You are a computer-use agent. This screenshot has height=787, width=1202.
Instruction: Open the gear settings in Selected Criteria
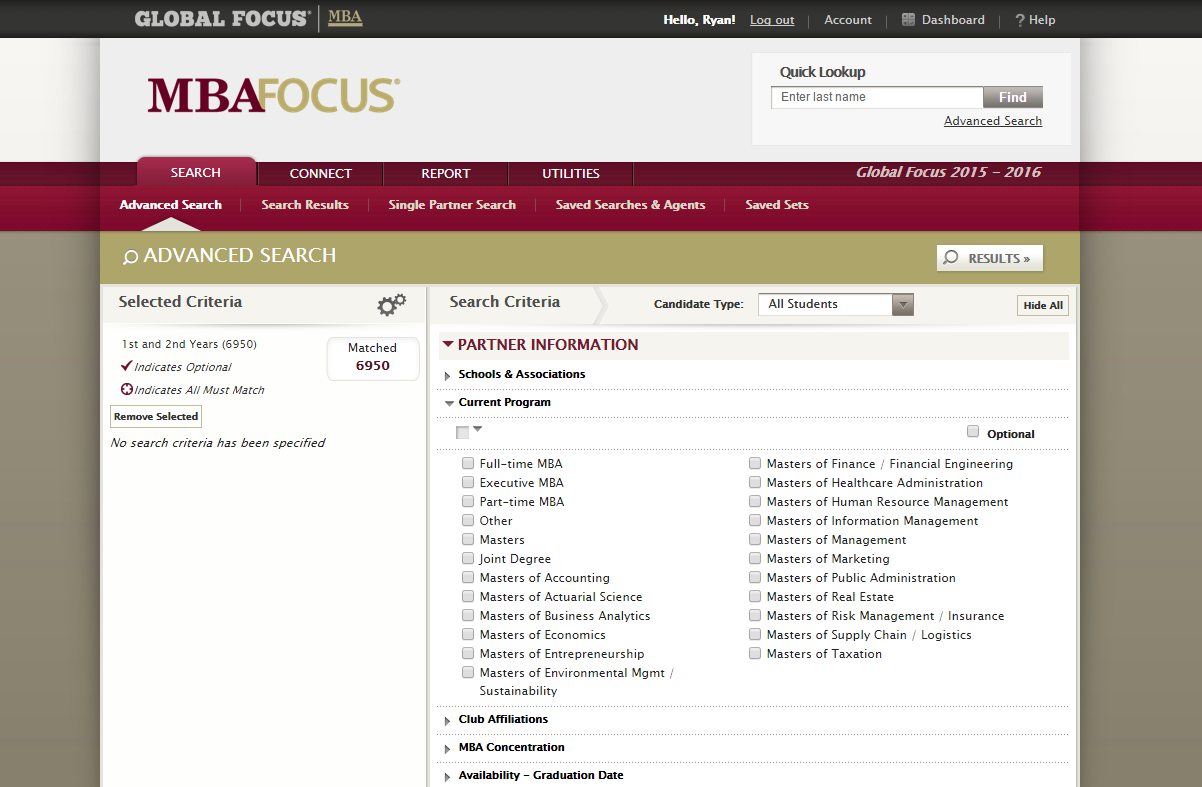tap(391, 304)
